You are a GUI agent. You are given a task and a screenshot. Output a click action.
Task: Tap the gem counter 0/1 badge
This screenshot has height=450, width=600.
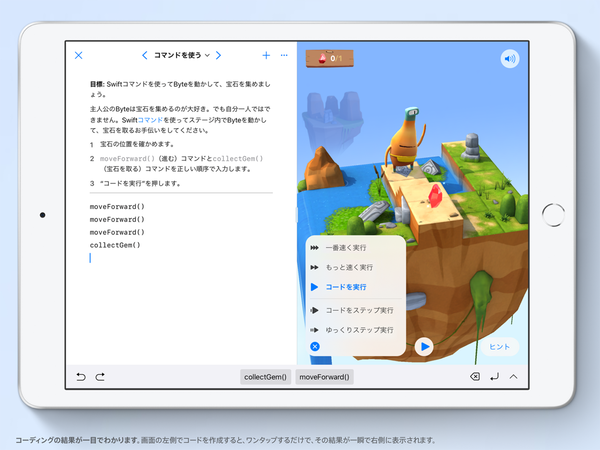point(329,59)
